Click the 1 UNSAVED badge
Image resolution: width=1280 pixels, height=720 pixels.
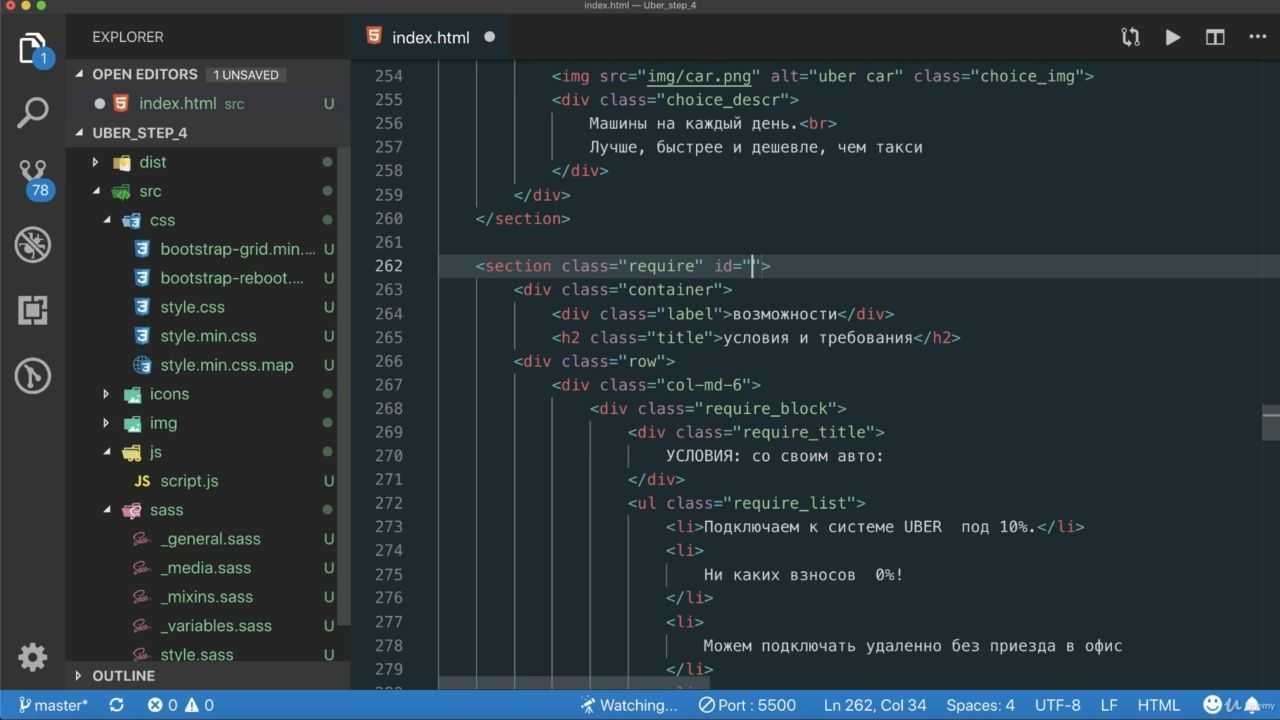pyautogui.click(x=247, y=75)
